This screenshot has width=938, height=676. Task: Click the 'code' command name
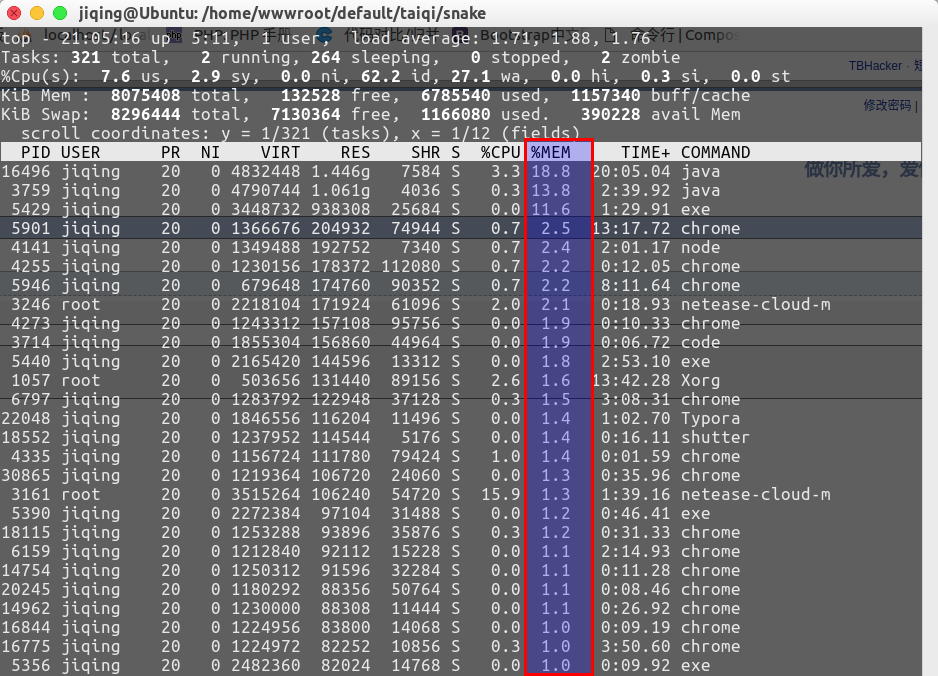(x=701, y=343)
